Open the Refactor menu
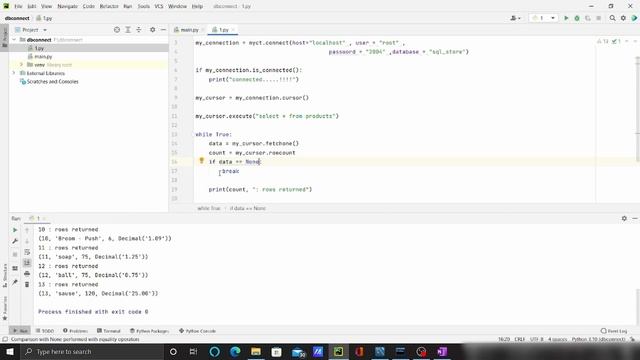Viewport: 640px width, 360px height. pos(109,6)
